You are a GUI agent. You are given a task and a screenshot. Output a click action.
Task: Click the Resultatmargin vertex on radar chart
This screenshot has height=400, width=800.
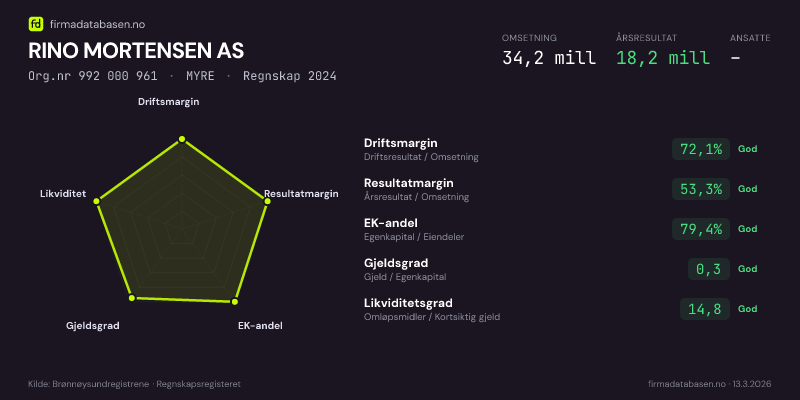point(268,202)
